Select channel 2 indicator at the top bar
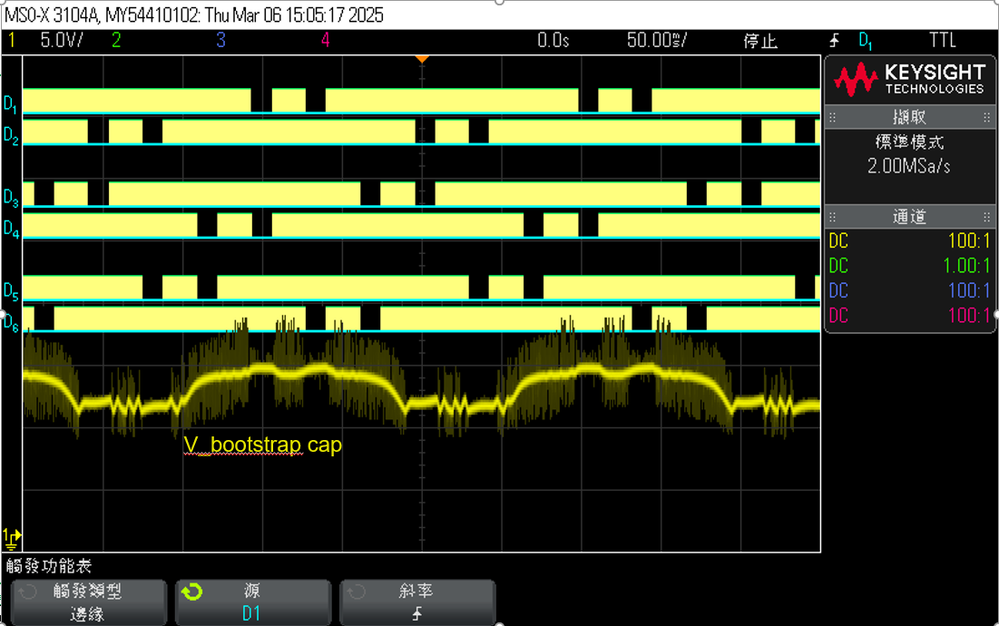Screen dimensions: 999x626 tap(116, 40)
